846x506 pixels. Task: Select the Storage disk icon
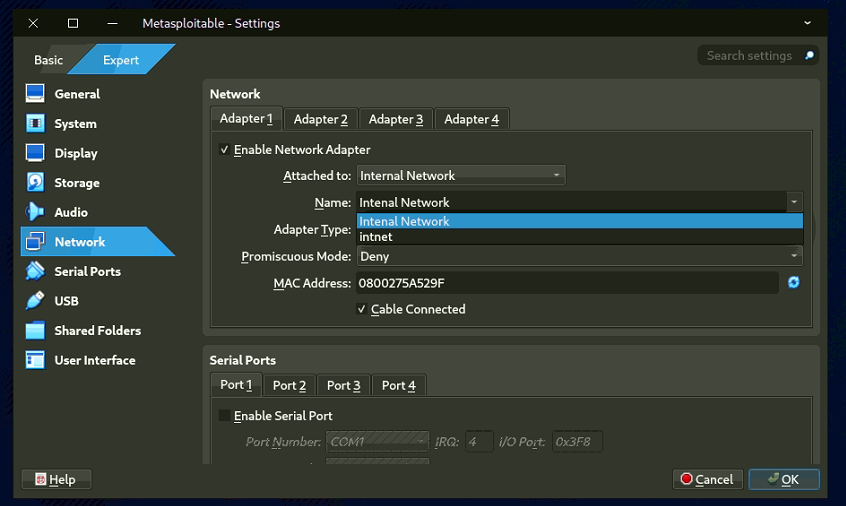[35, 182]
